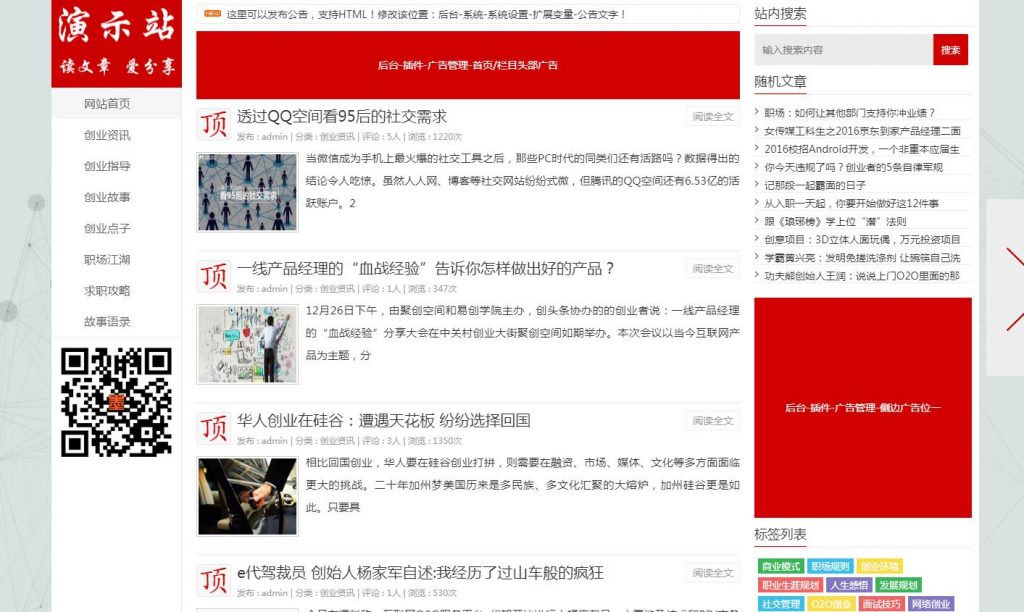Open article title e代驾裁员 创始人杨家军自述
The height and width of the screenshot is (612, 1024).
[x=420, y=573]
